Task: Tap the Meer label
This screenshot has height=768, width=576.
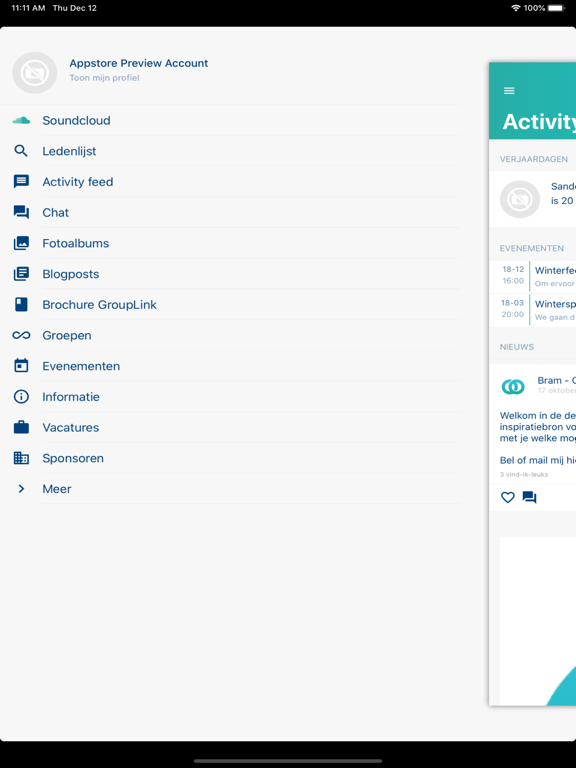Action: point(57,489)
